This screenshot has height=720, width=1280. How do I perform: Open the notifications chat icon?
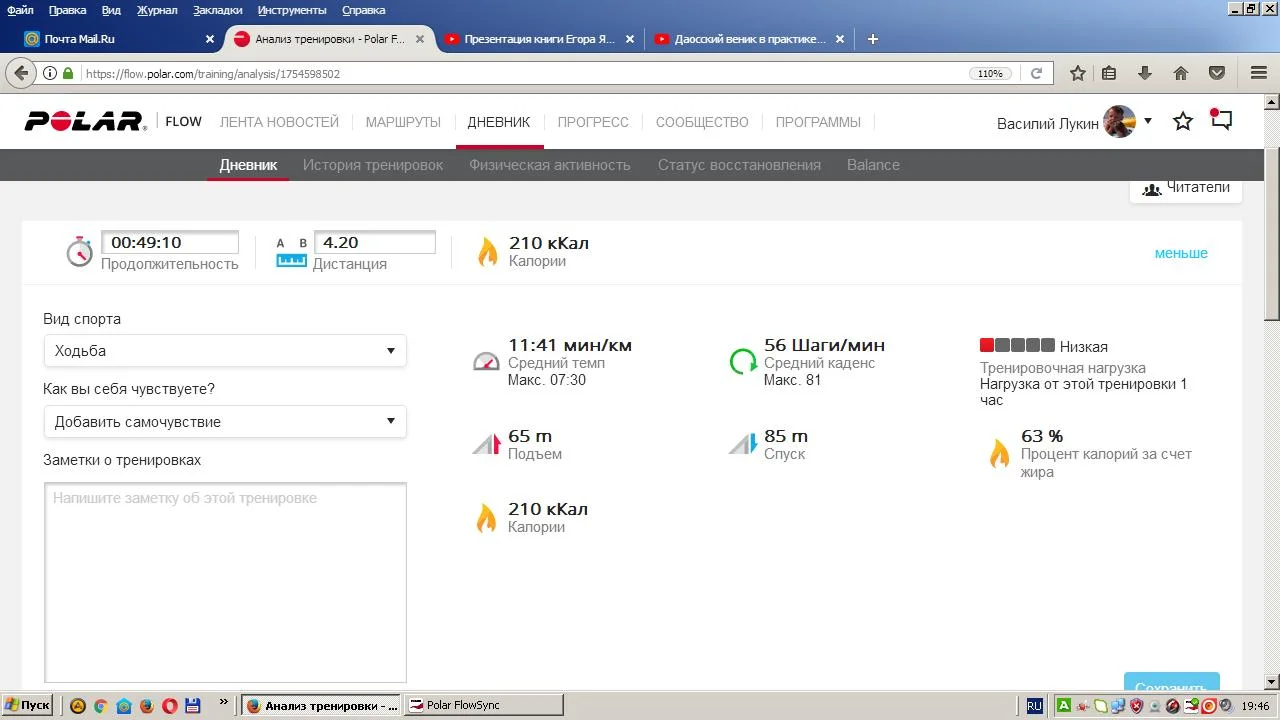point(1221,121)
